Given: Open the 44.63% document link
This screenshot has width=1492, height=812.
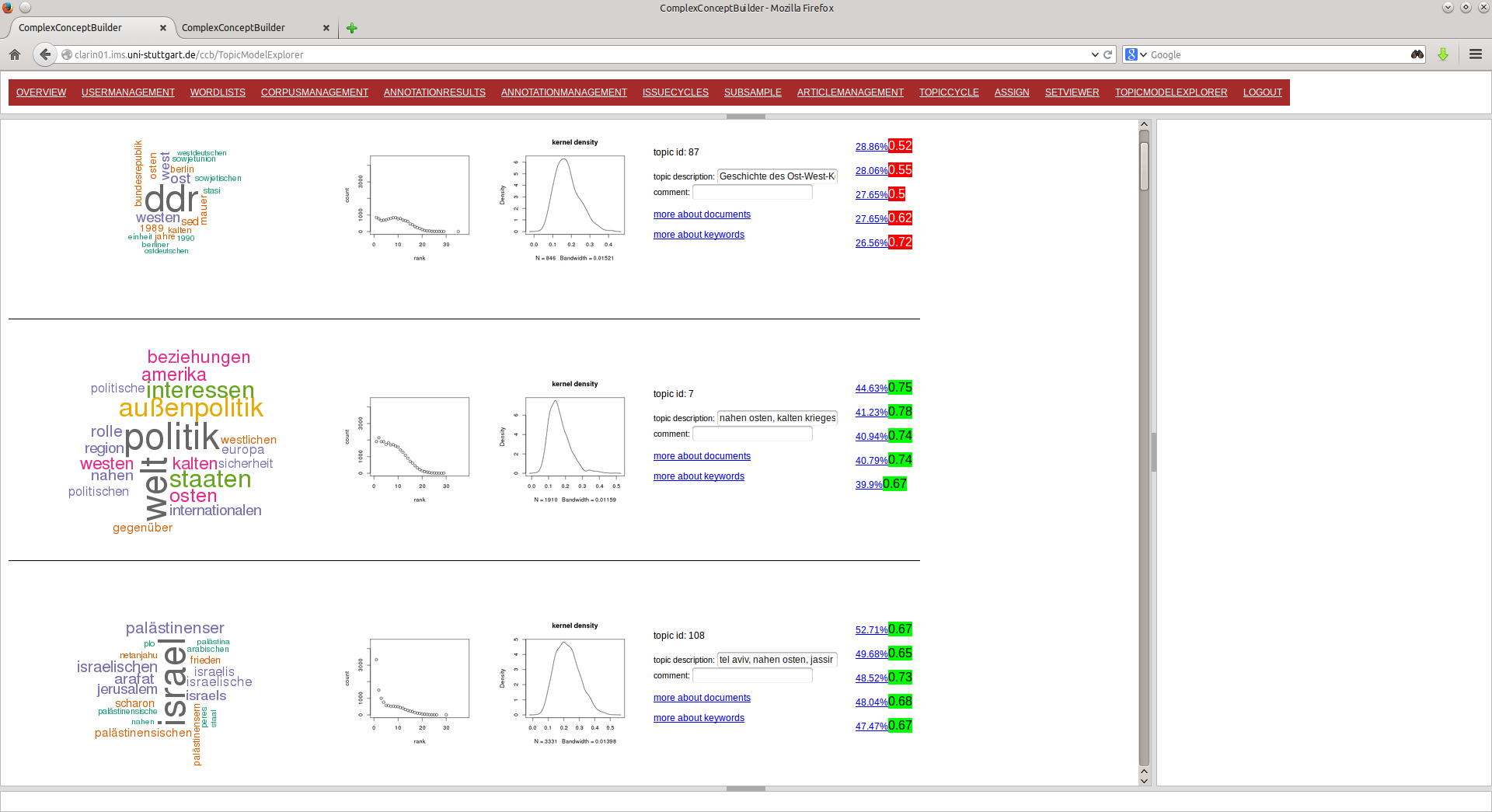Looking at the screenshot, I should pos(871,389).
